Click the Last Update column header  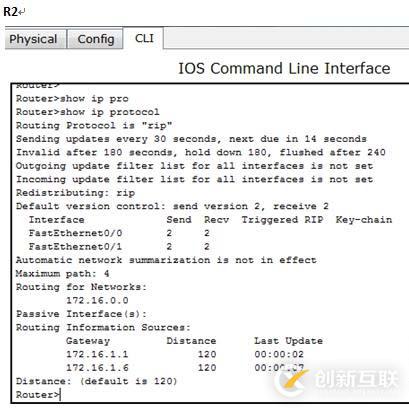[288, 341]
